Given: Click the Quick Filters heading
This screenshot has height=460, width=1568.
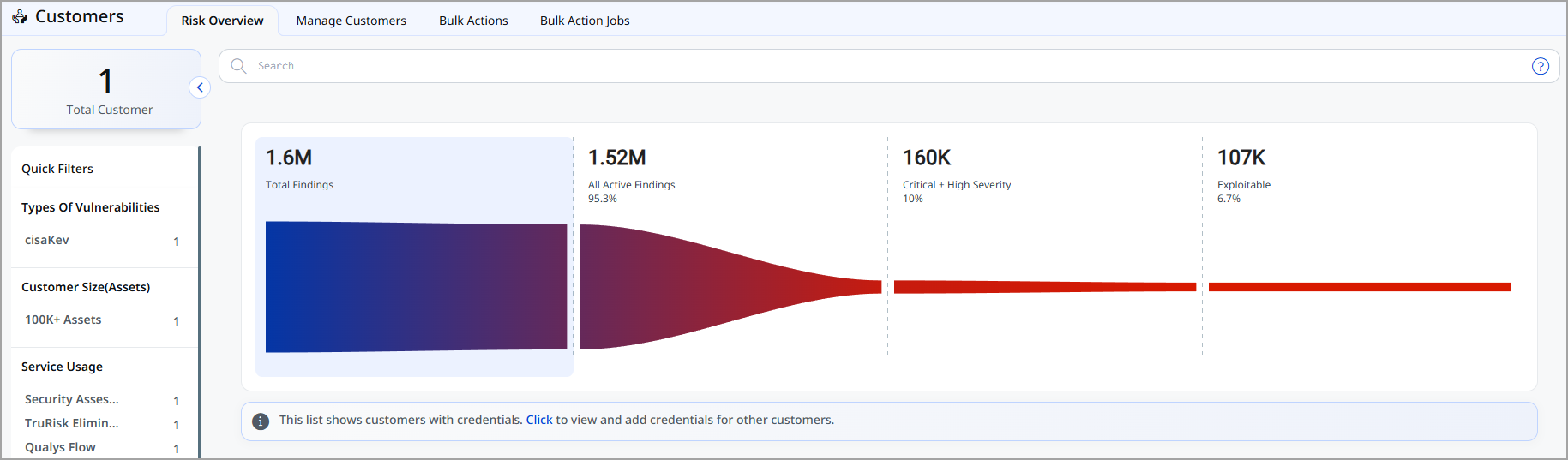Looking at the screenshot, I should pos(57,169).
